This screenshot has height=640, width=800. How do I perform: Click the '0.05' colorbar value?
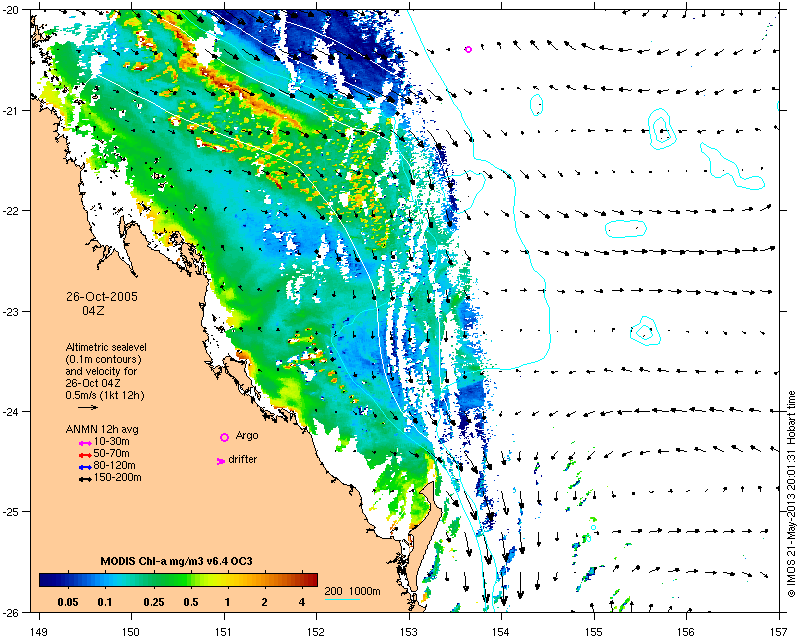68,602
